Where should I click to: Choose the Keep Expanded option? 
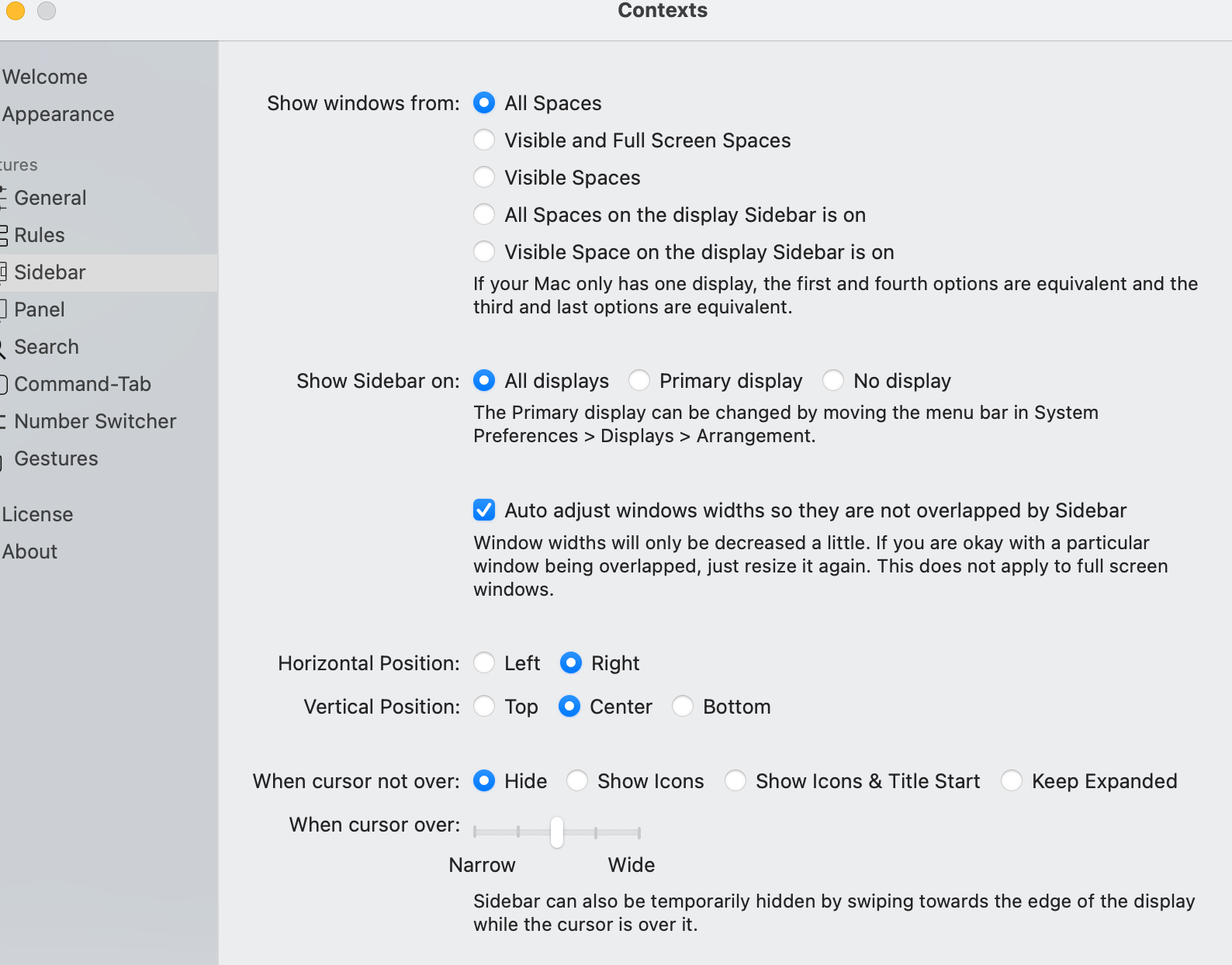pyautogui.click(x=1012, y=781)
